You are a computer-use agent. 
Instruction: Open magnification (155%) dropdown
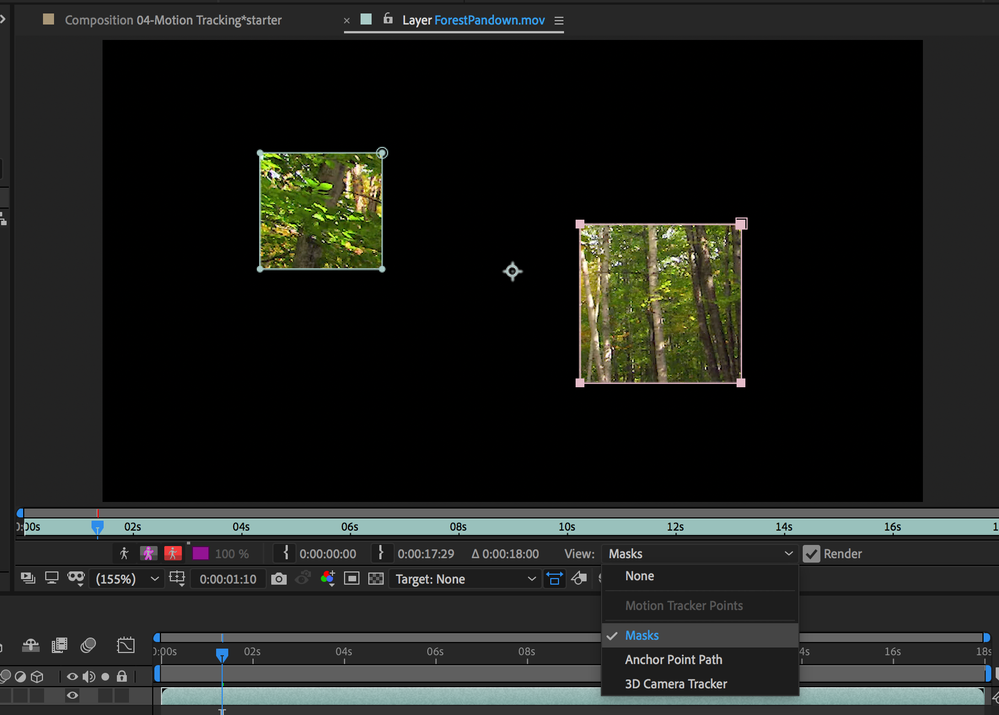pos(127,579)
